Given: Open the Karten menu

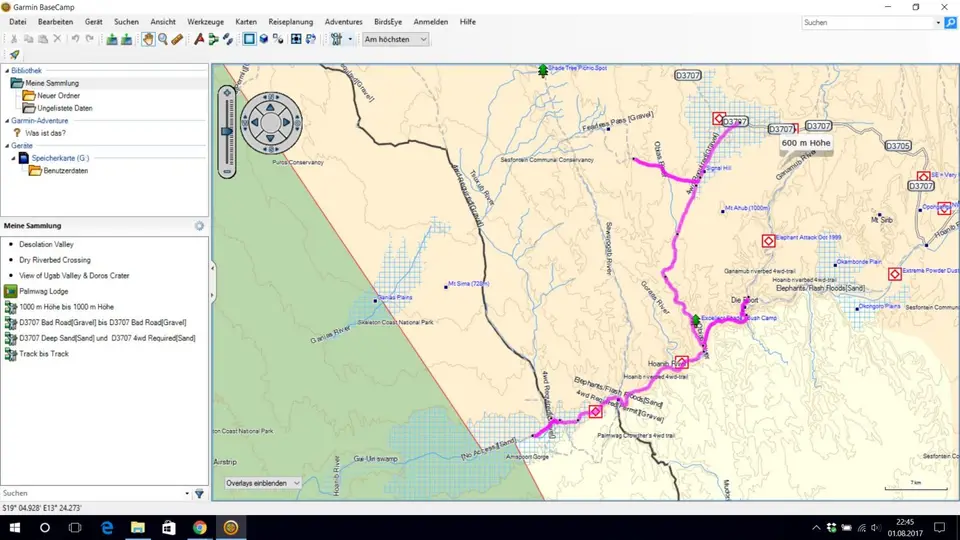Looking at the screenshot, I should [246, 21].
